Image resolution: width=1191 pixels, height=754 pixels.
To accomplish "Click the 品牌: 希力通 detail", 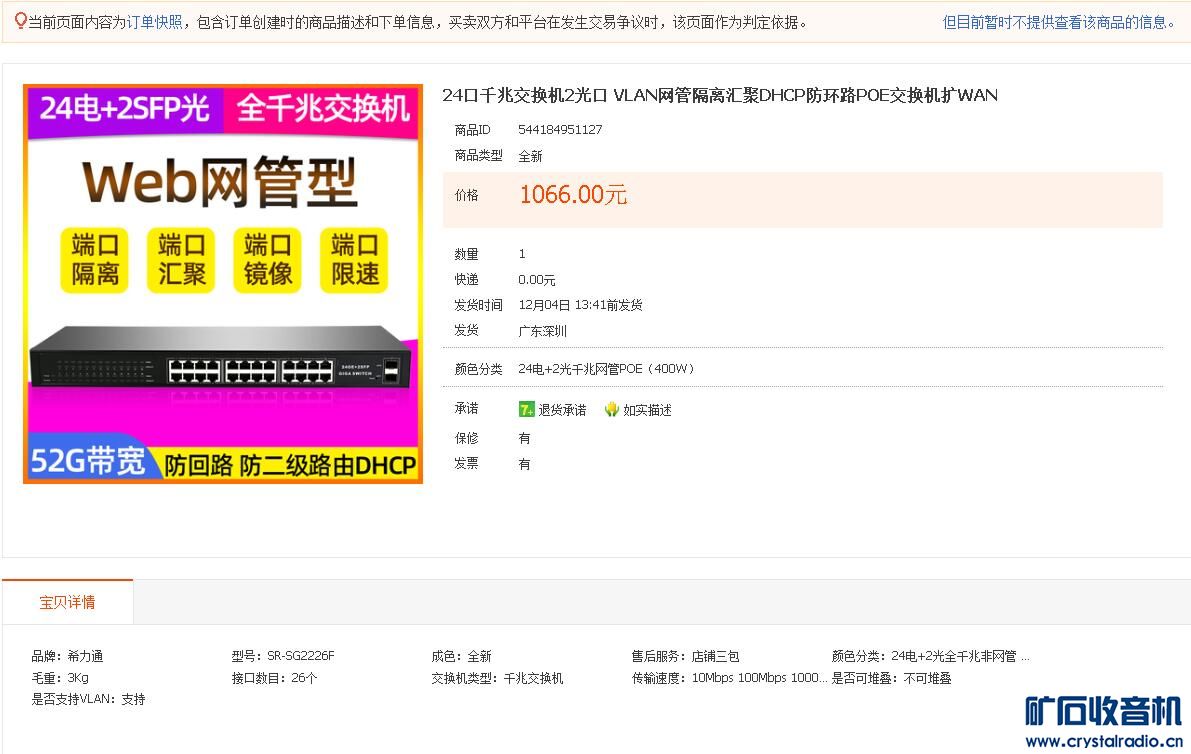I will (68, 656).
